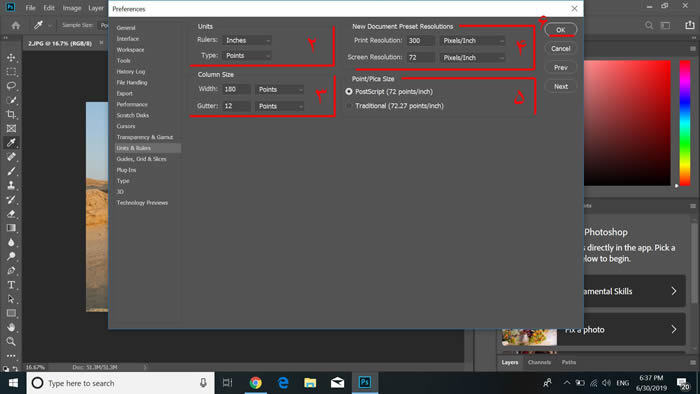Click the Home icon in options bar
Screen dimensions: 700x394
click(16, 25)
